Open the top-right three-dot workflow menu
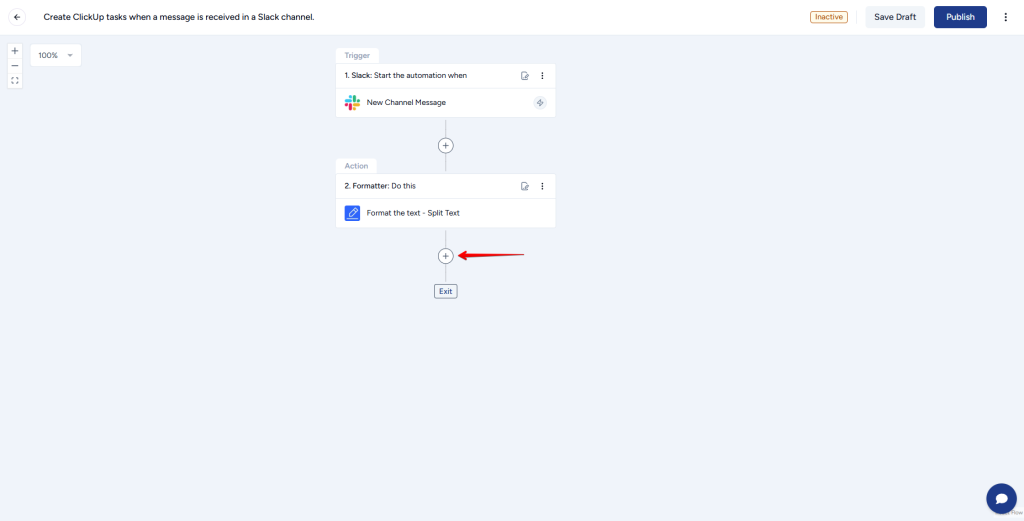This screenshot has height=521, width=1024. [1006, 17]
